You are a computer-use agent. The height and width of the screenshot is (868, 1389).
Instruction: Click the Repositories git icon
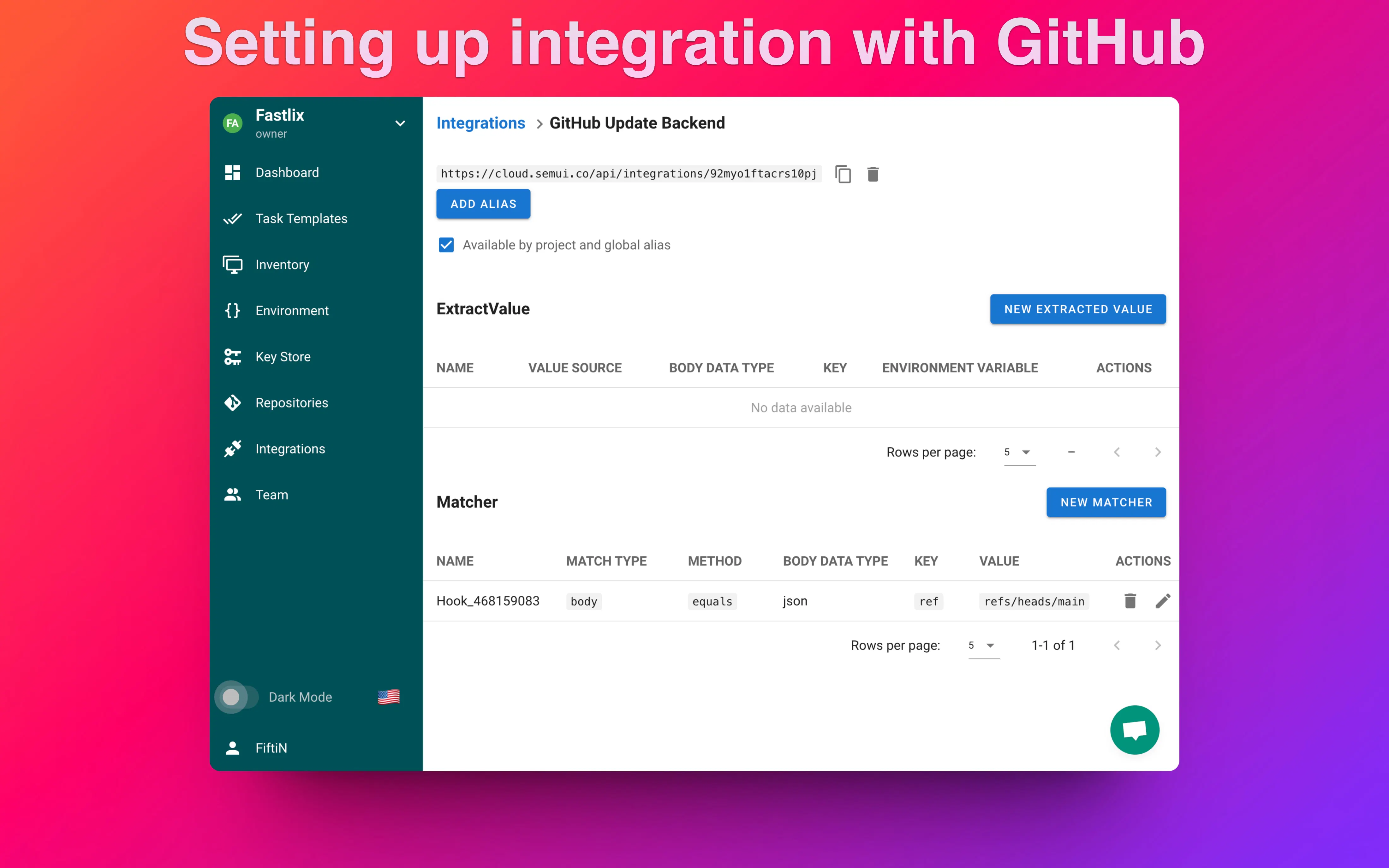pyautogui.click(x=232, y=402)
